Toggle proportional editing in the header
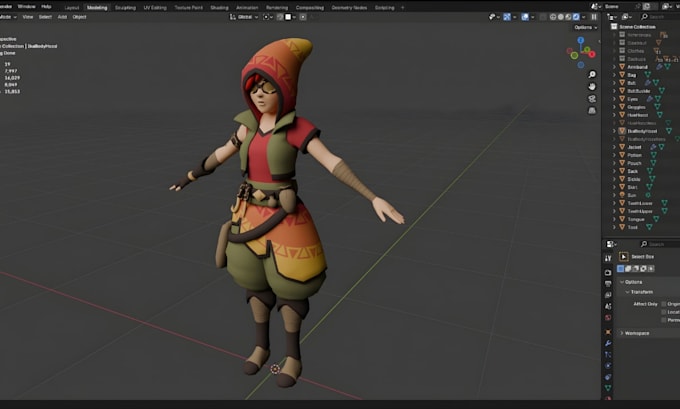Viewport: 680px width, 409px height. coord(303,17)
